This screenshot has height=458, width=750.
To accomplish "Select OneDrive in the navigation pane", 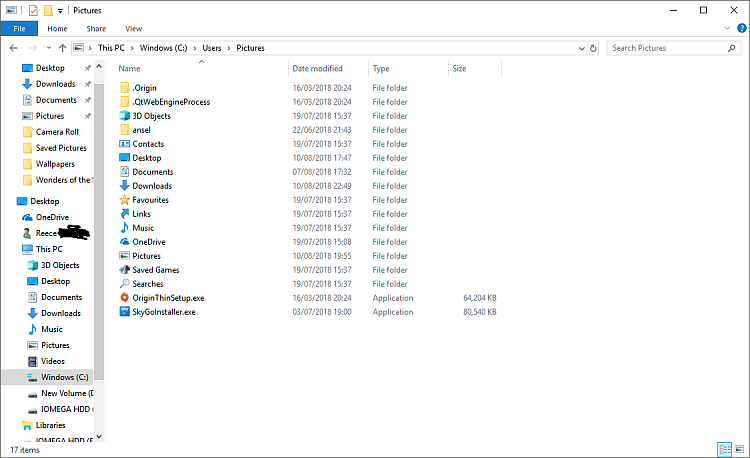I will [52, 217].
